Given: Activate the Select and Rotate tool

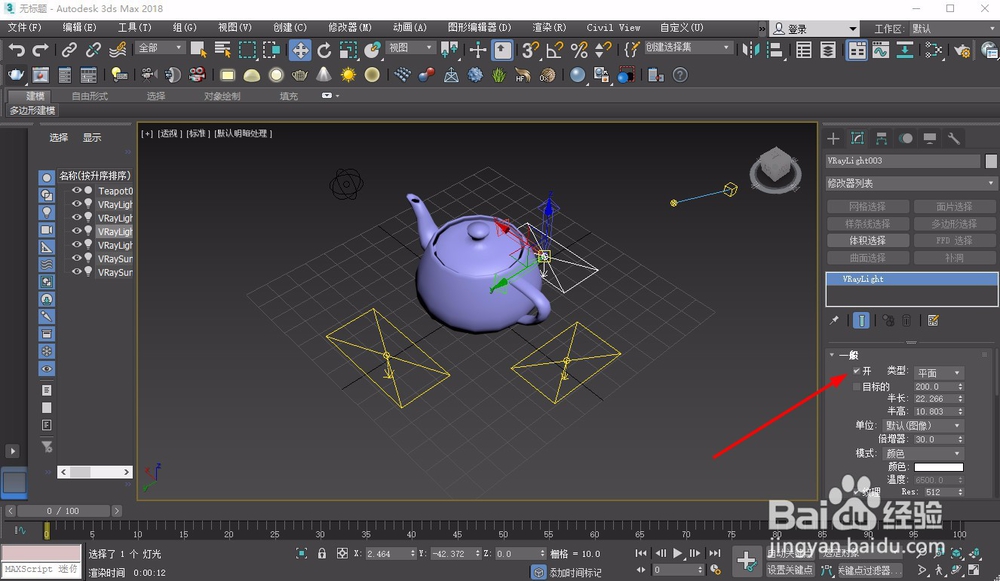Looking at the screenshot, I should [x=324, y=50].
